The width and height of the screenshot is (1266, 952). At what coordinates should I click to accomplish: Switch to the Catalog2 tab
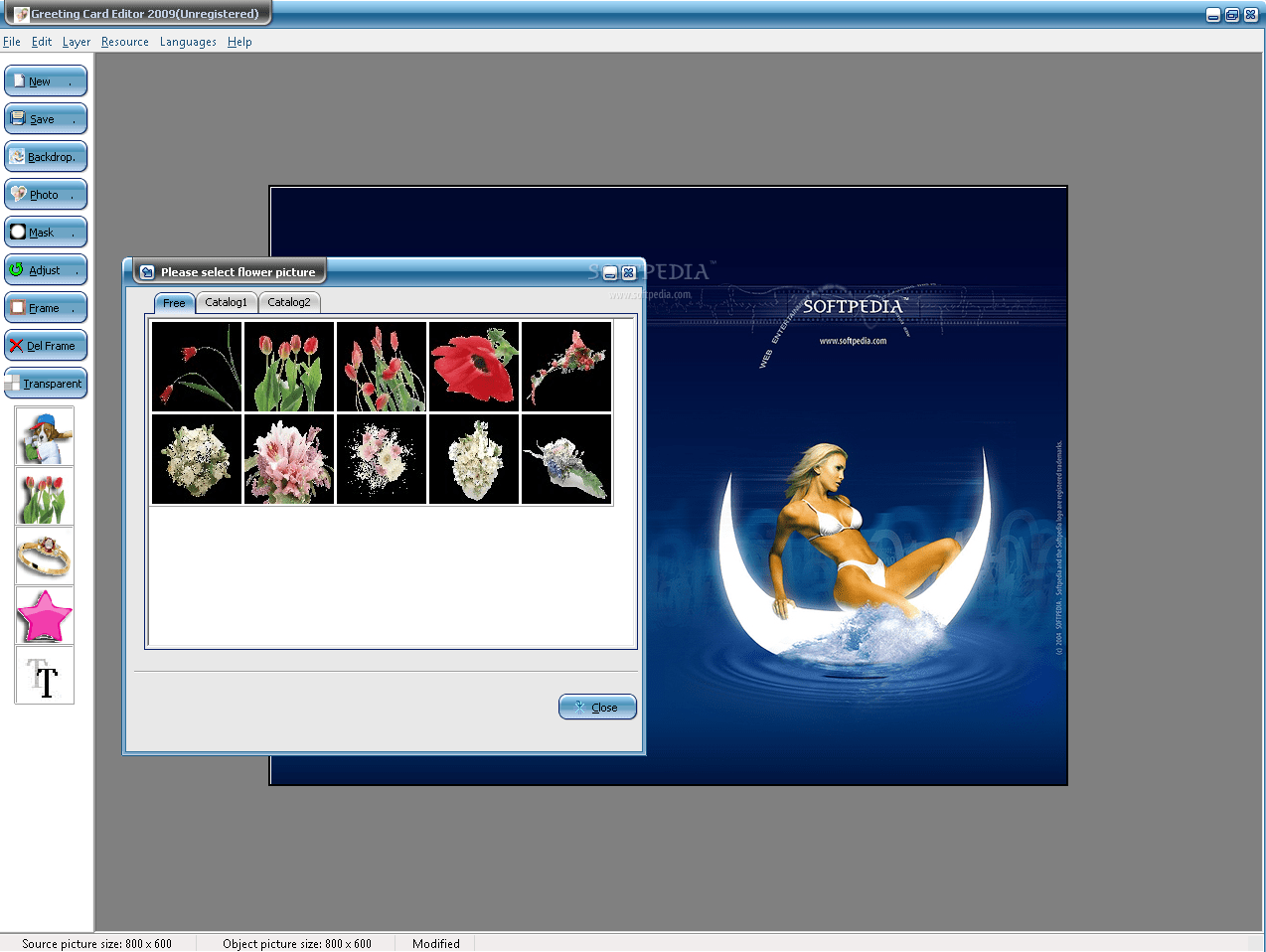tap(289, 302)
